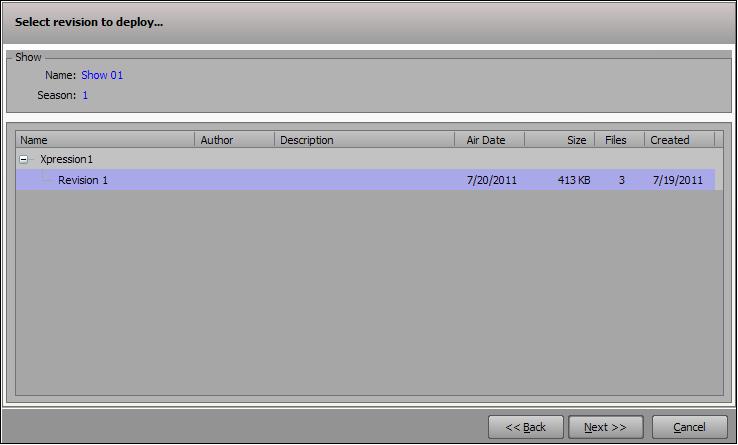Sort by the Description column header
The image size is (738, 445).
pyautogui.click(x=364, y=140)
